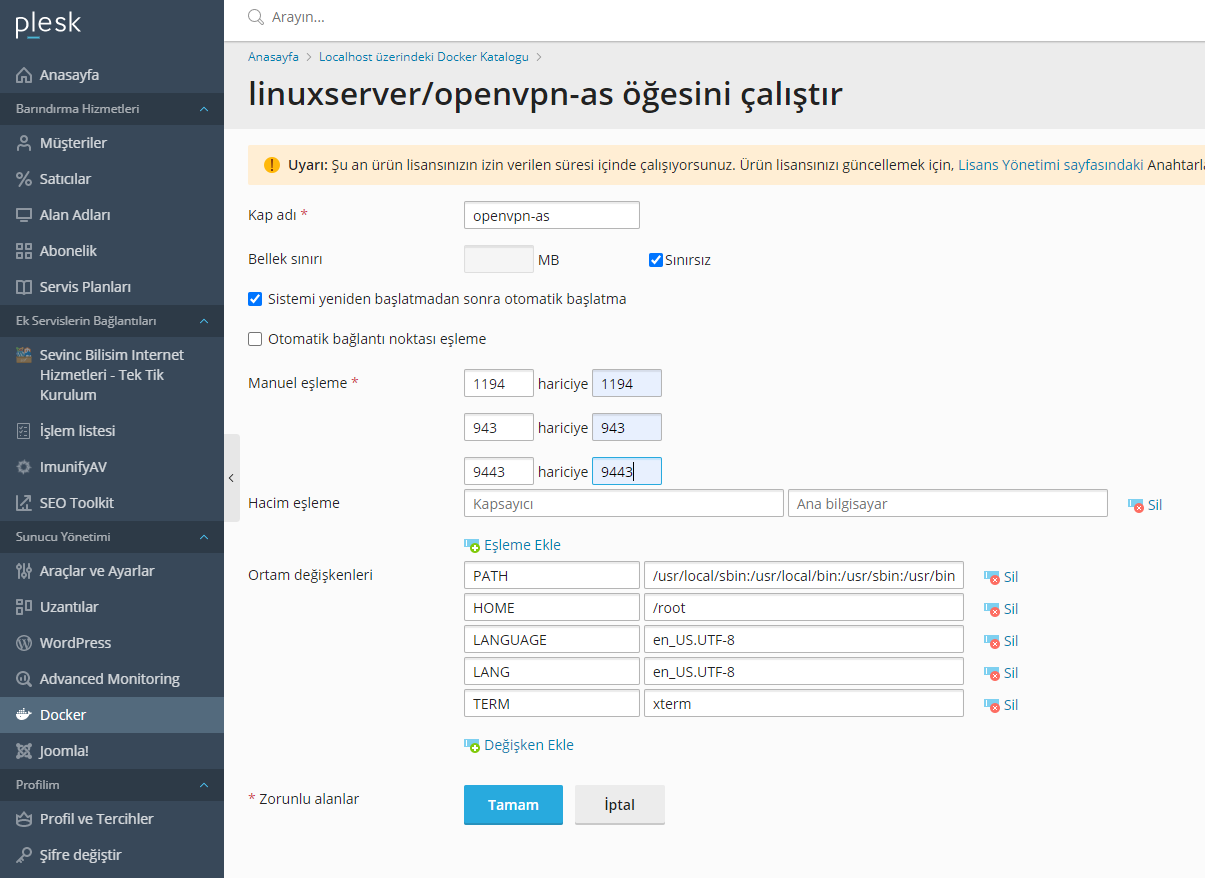Click the Anasayfa breadcrumb link
This screenshot has width=1205, height=878.
273,57
